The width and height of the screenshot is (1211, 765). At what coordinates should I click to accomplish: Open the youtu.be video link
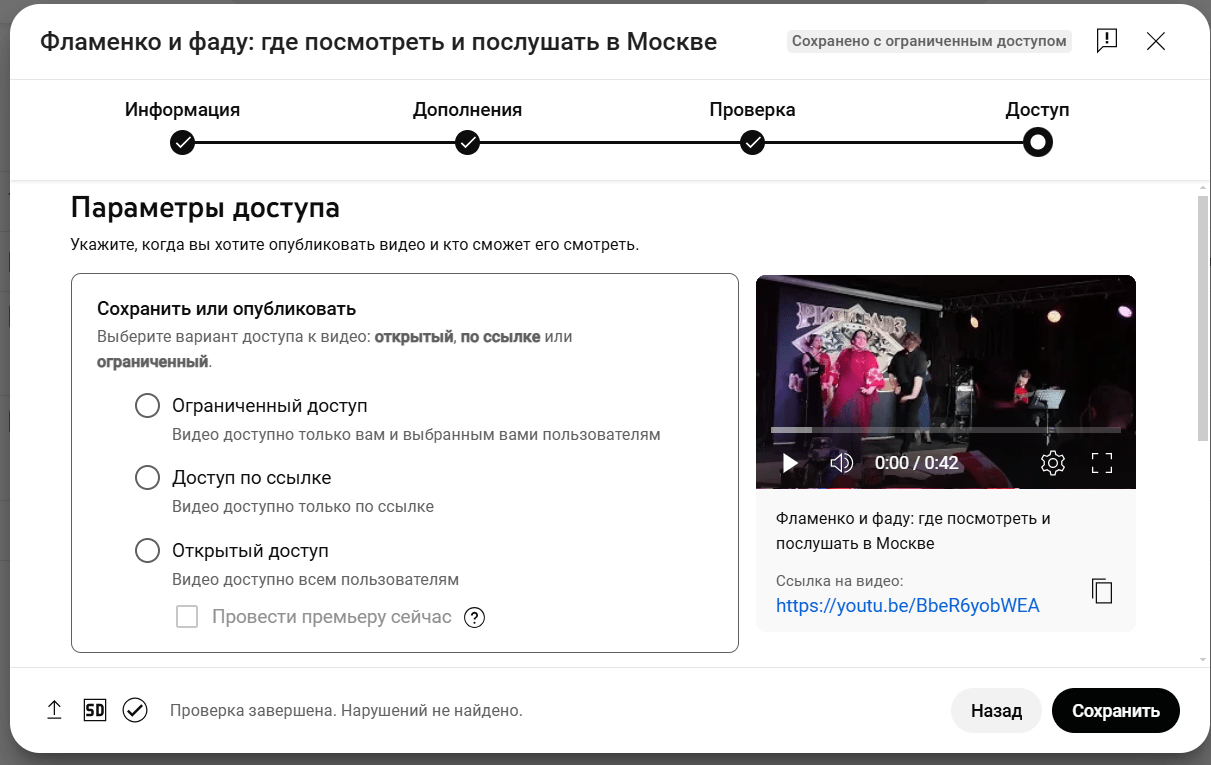click(x=908, y=605)
